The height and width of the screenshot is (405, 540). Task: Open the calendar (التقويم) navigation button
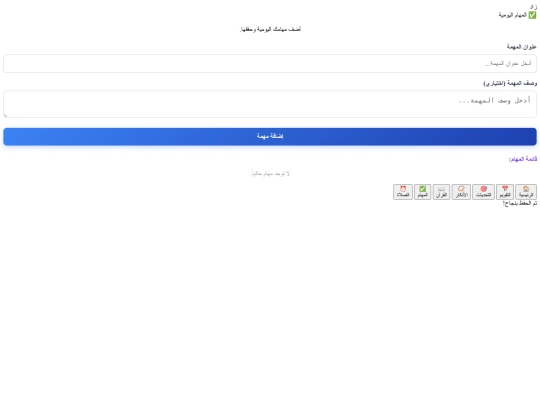[x=505, y=192]
